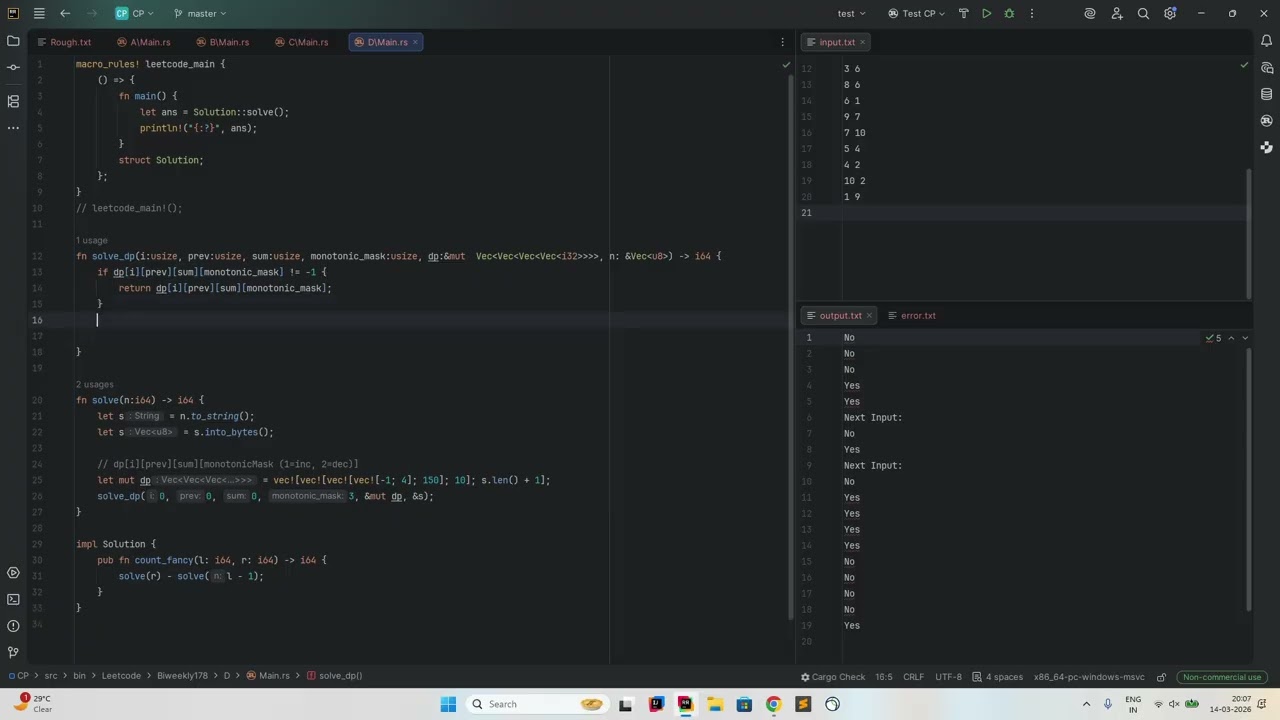1280x720 pixels.
Task: Open CRLF line separator selector
Action: coord(914,677)
